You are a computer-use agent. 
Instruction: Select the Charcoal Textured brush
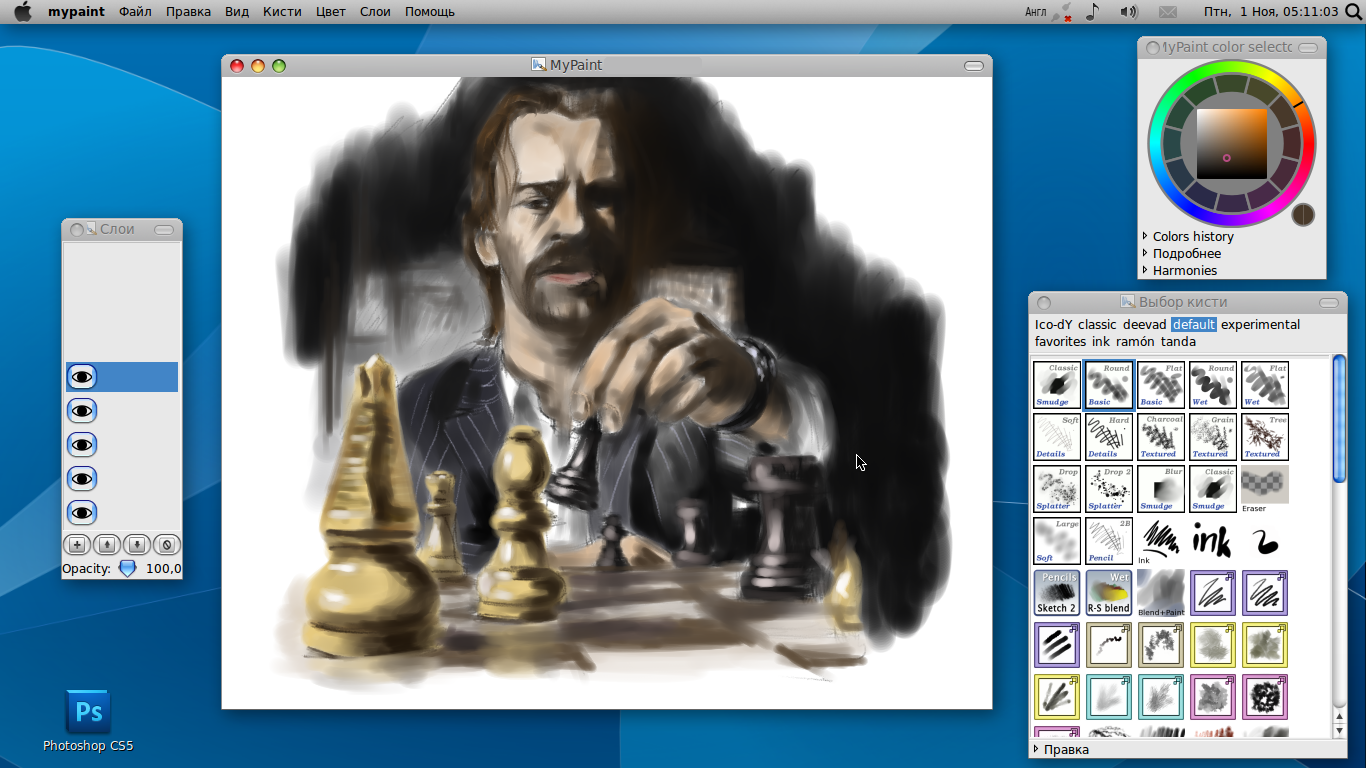1161,437
